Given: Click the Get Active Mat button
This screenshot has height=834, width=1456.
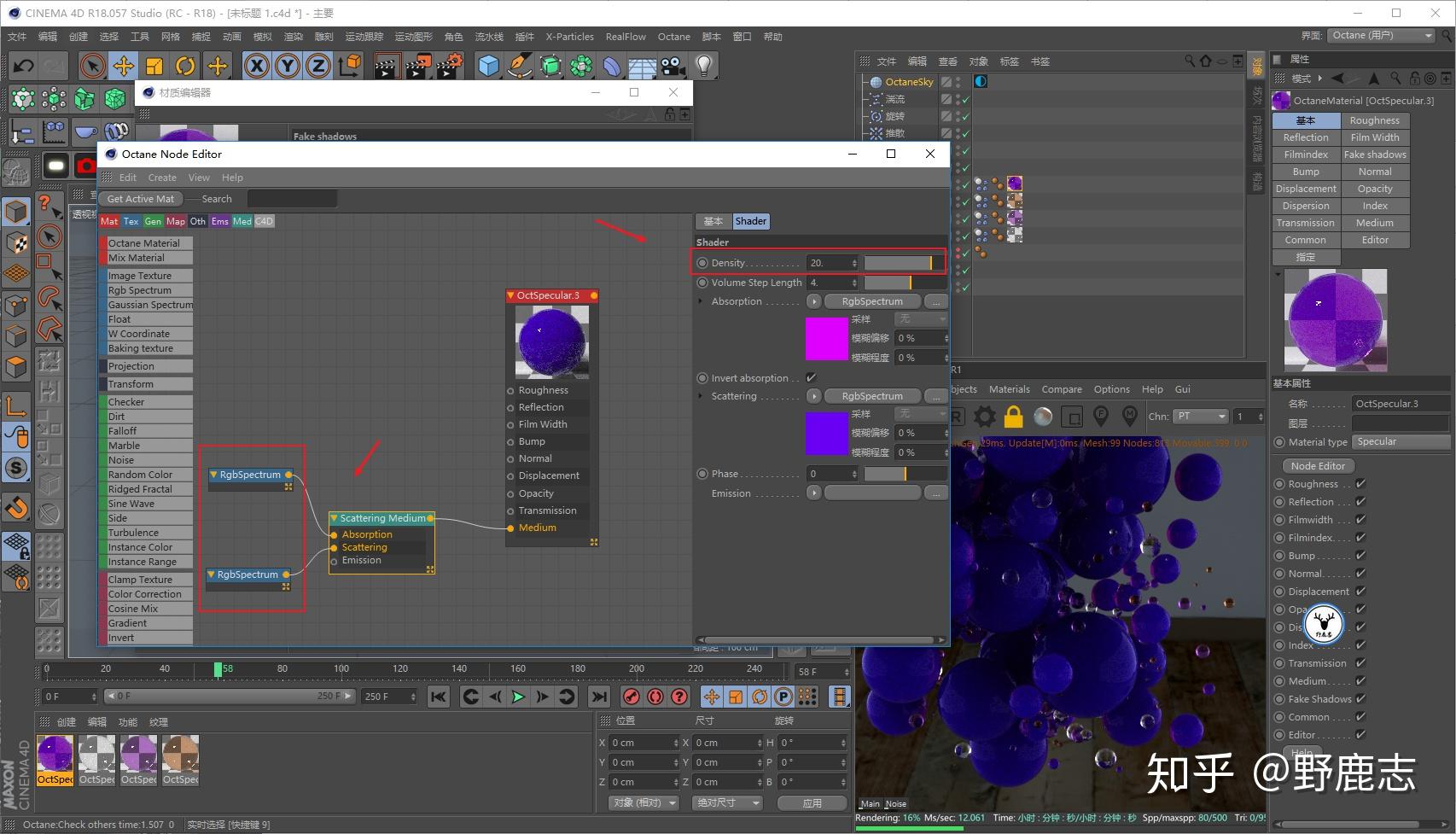Looking at the screenshot, I should 141,199.
